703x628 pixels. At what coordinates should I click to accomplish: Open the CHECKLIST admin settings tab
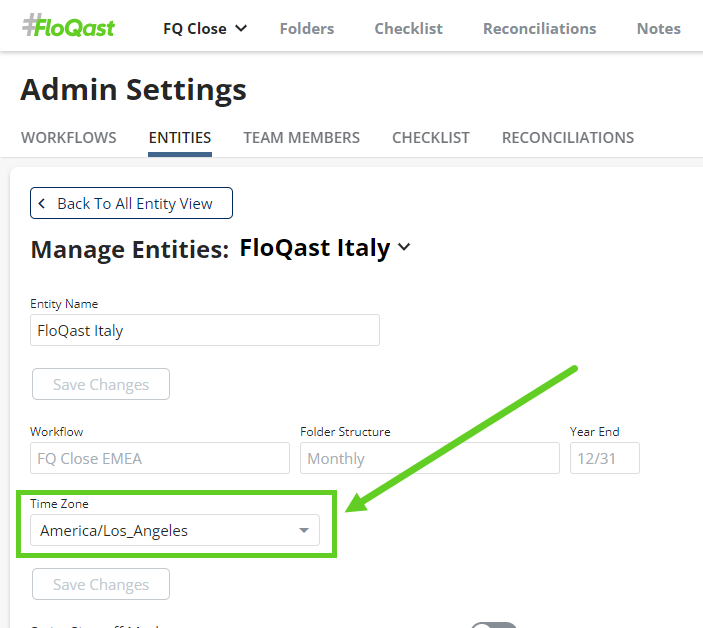click(430, 138)
